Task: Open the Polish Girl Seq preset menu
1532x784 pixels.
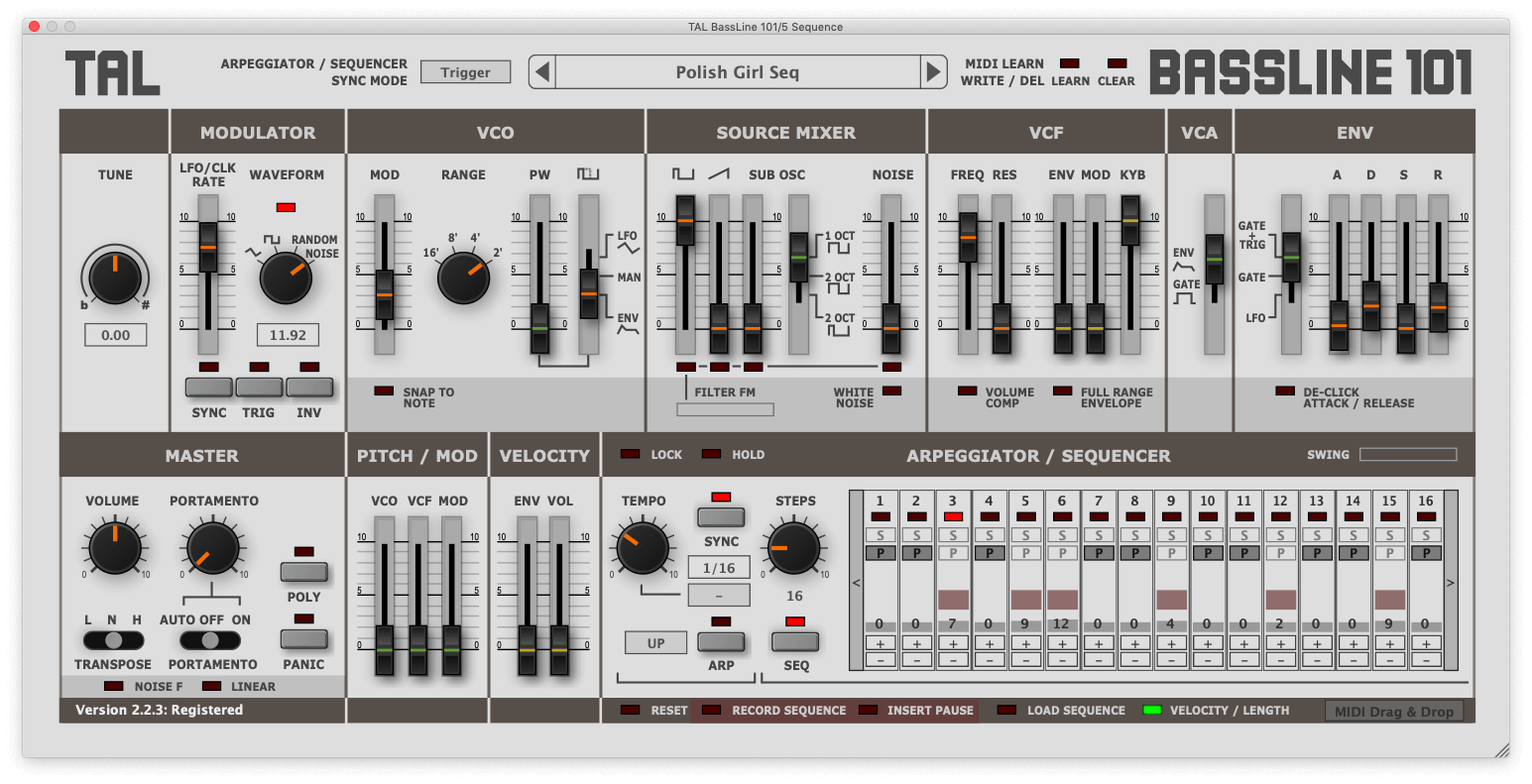Action: pyautogui.click(x=737, y=72)
